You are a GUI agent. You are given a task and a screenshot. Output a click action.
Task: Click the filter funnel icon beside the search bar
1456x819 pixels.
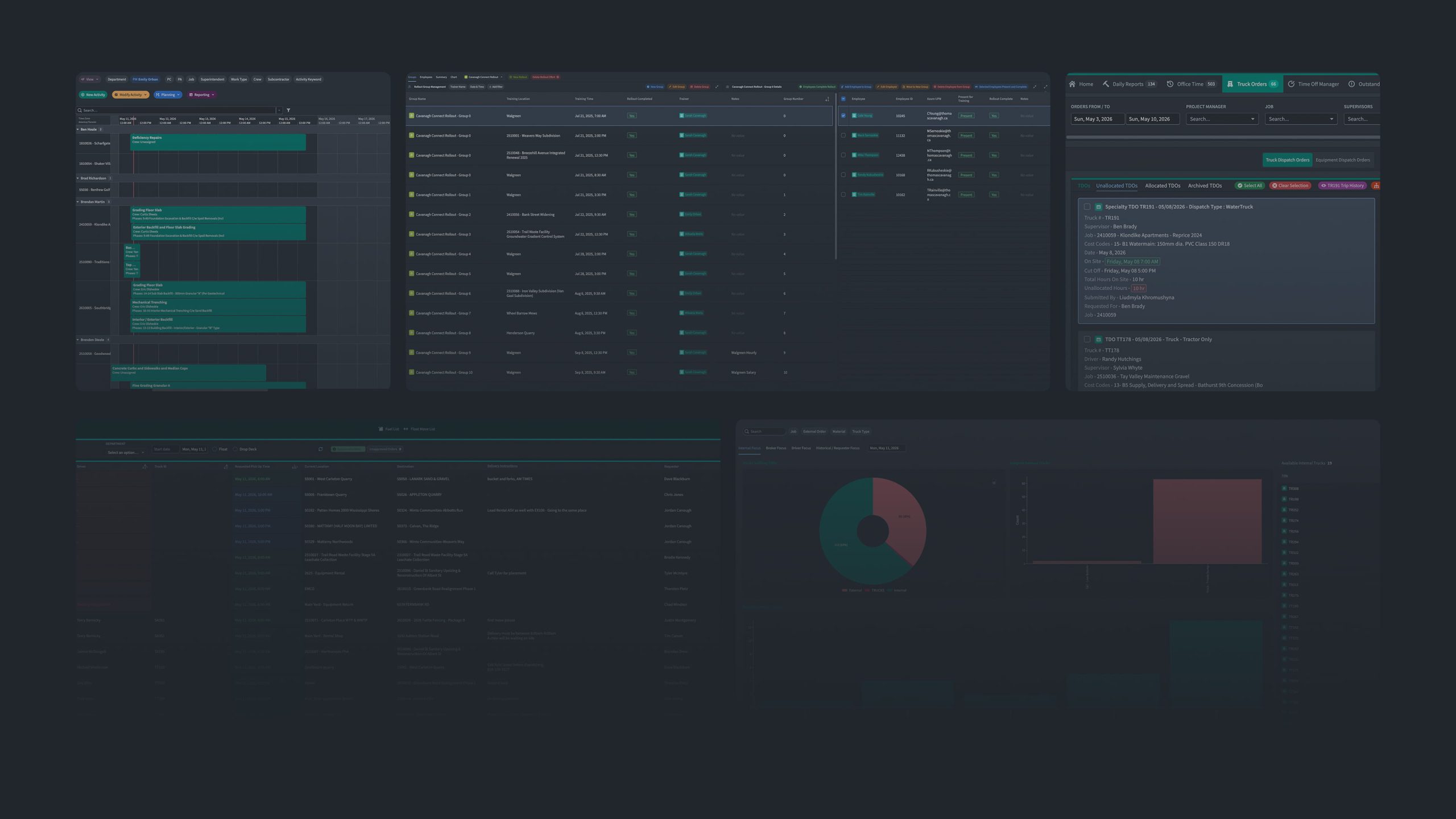[x=288, y=110]
